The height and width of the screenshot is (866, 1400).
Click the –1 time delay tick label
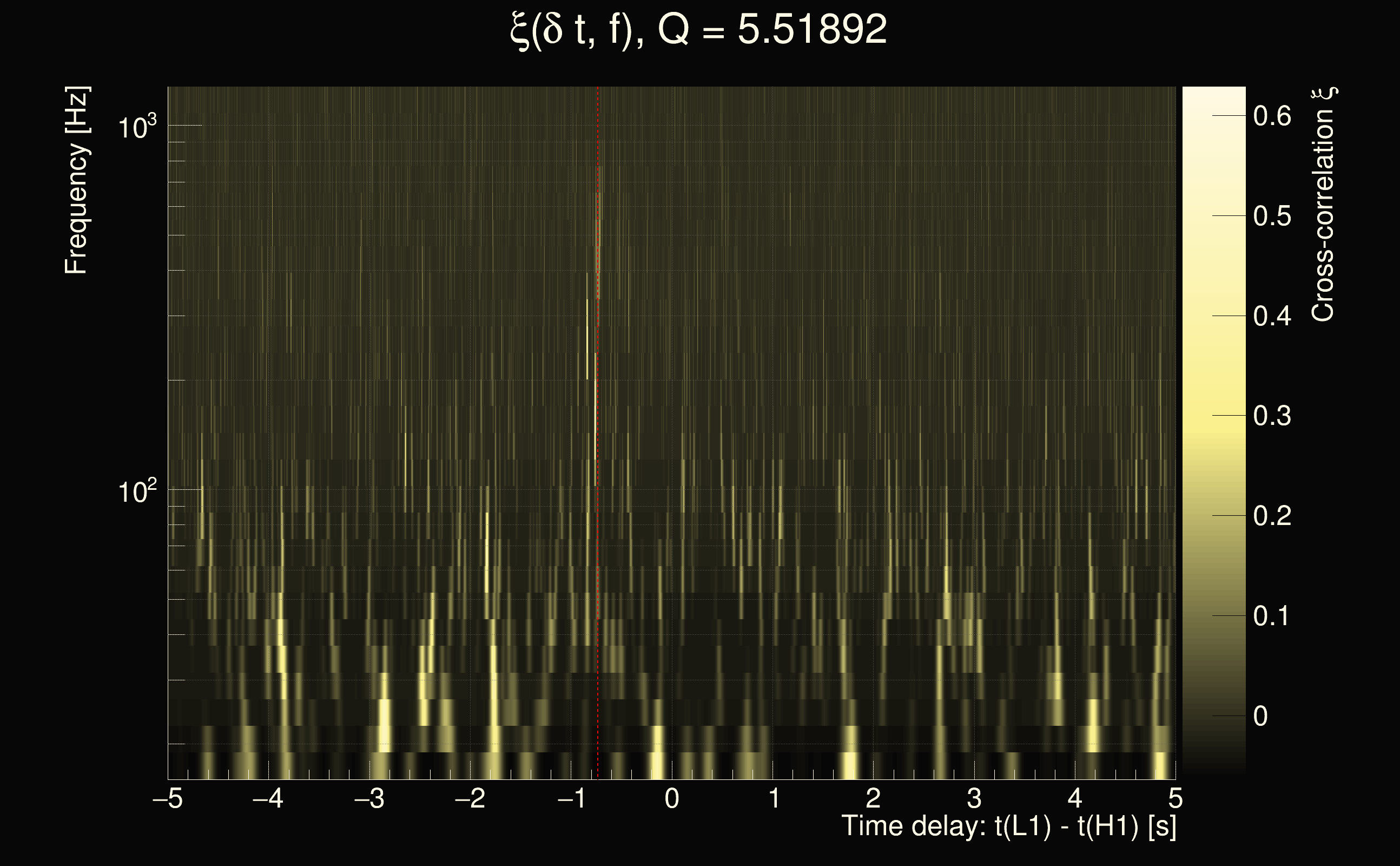[x=571, y=799]
